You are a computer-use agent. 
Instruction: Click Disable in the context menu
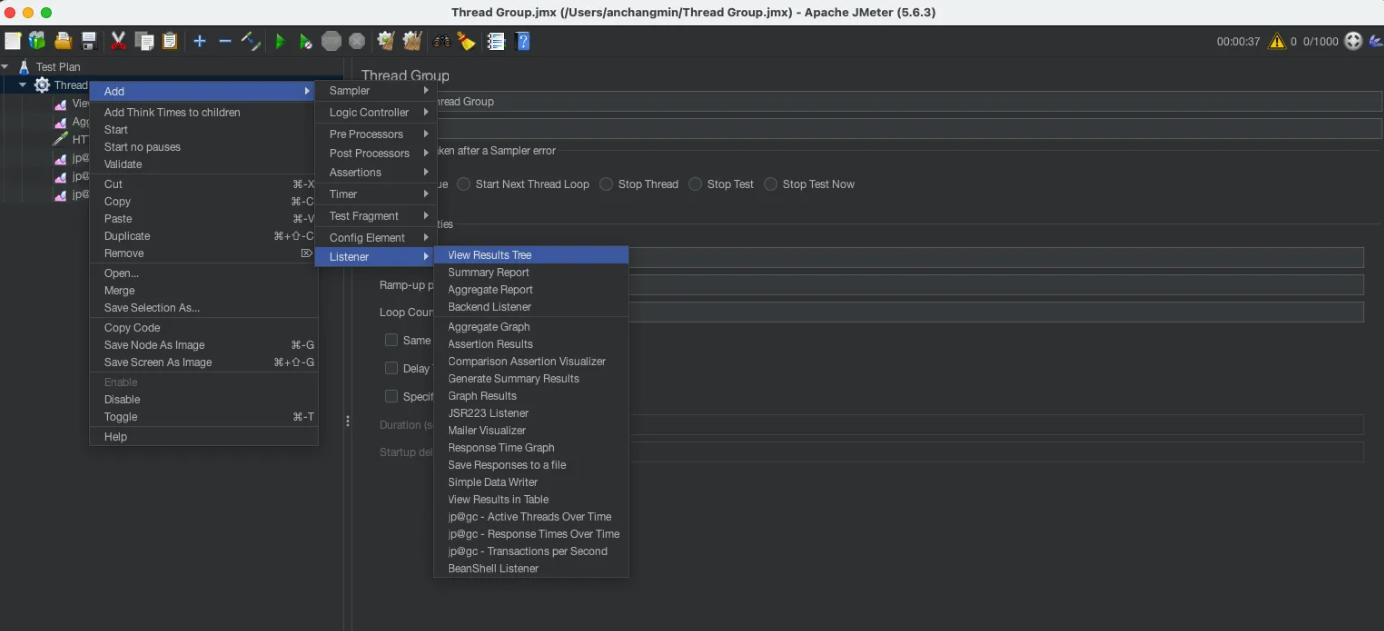tap(204, 399)
